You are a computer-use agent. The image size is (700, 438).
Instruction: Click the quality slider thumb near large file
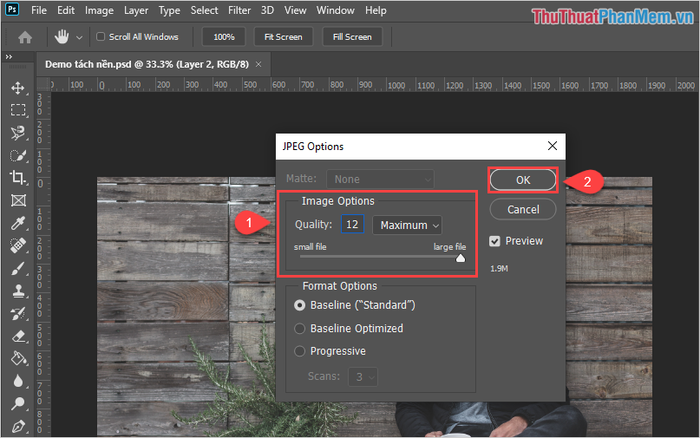click(x=460, y=258)
